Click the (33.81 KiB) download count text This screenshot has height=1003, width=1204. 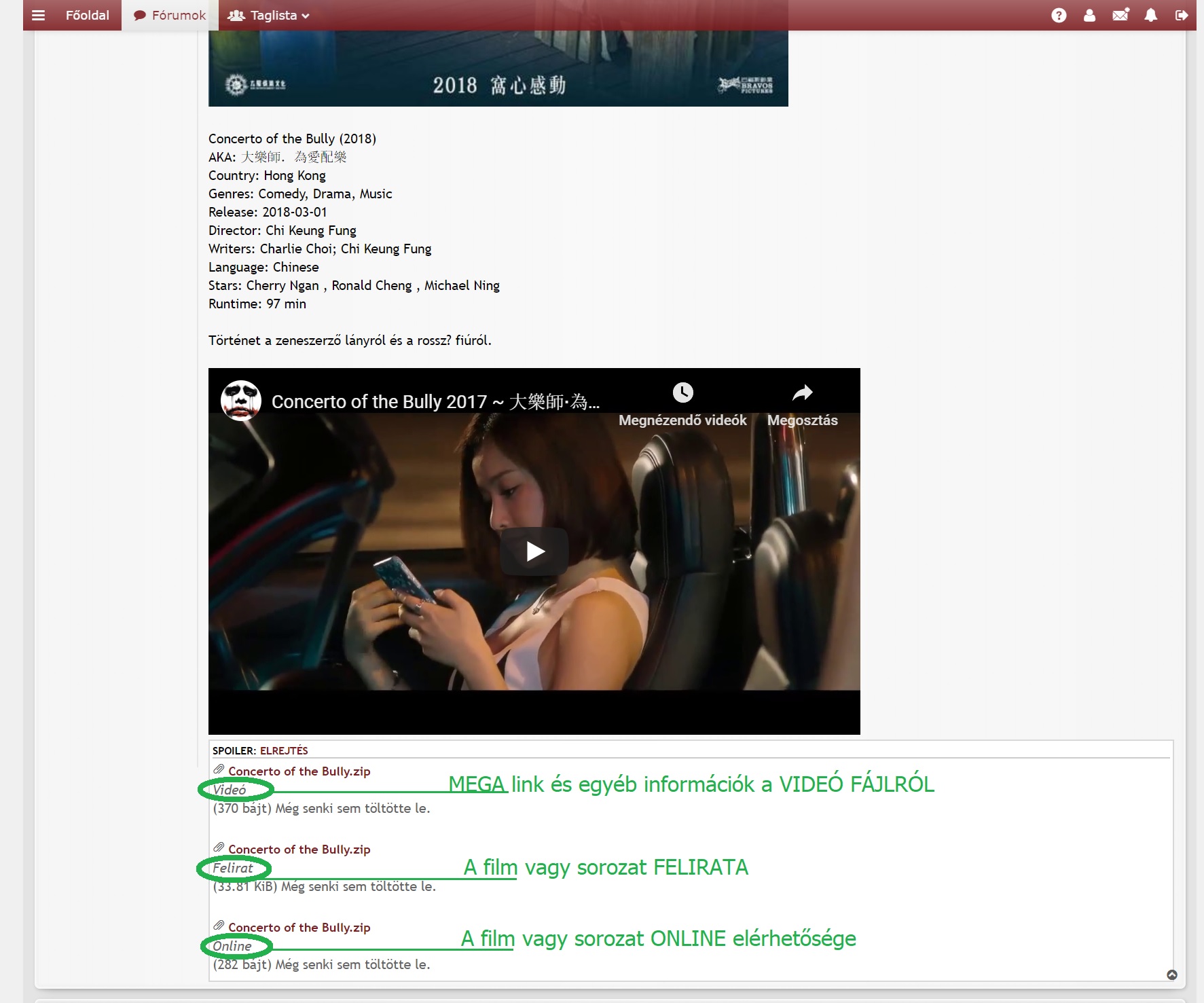(x=324, y=886)
